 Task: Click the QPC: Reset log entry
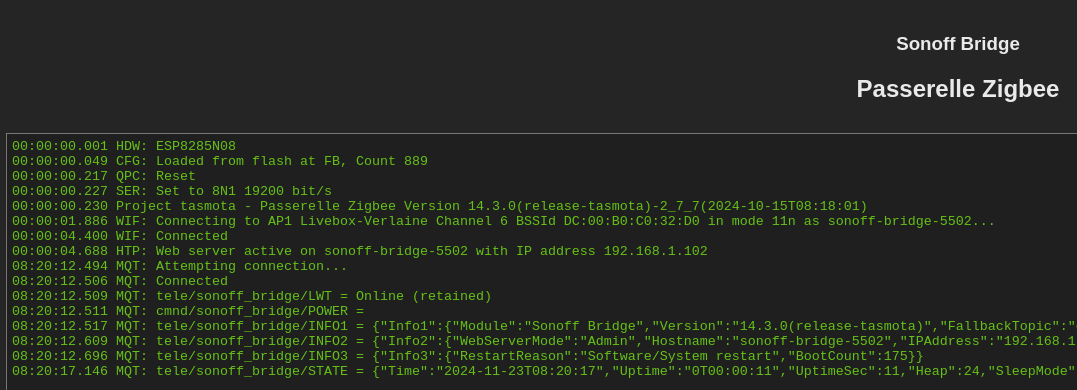[104, 176]
